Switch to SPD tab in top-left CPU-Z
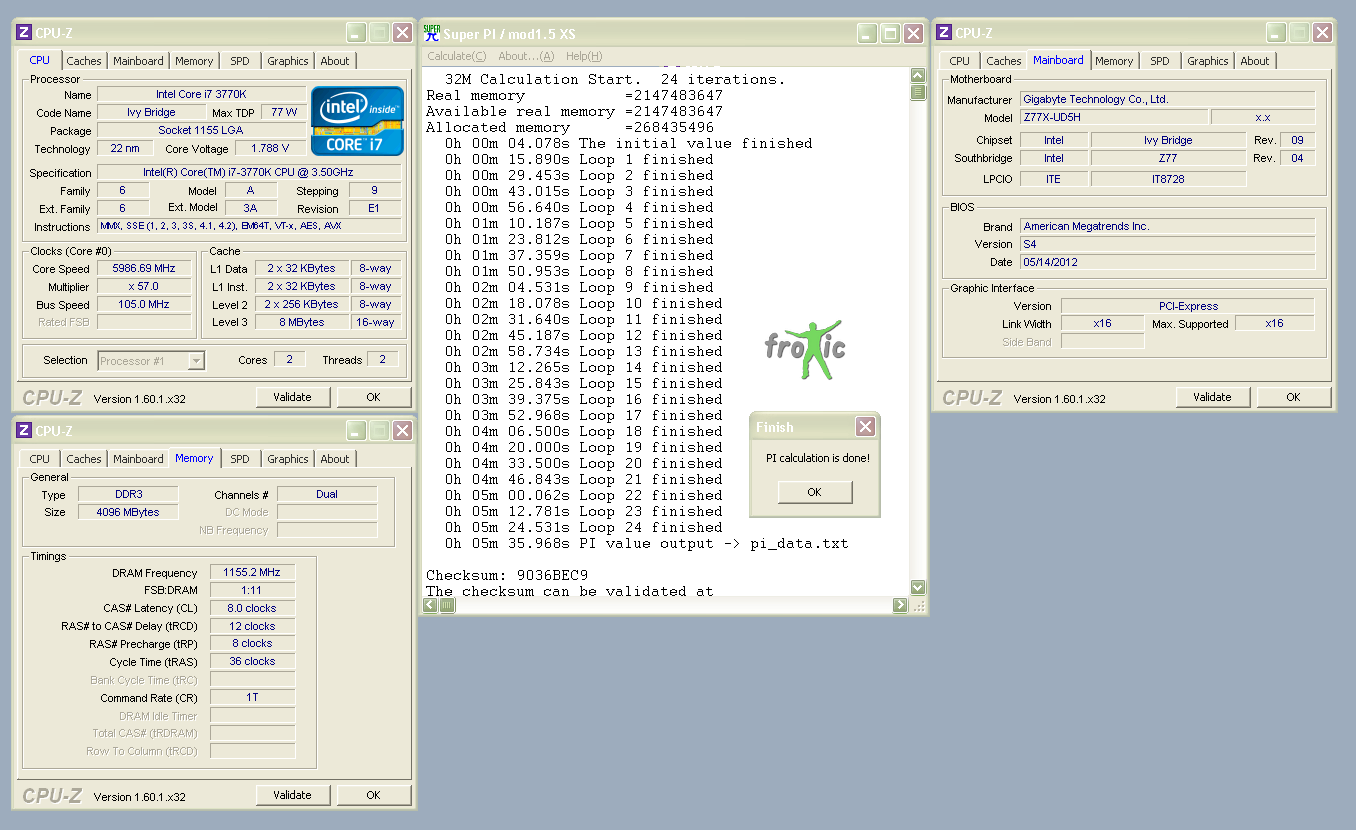Viewport: 1356px width, 830px height. coord(240,61)
